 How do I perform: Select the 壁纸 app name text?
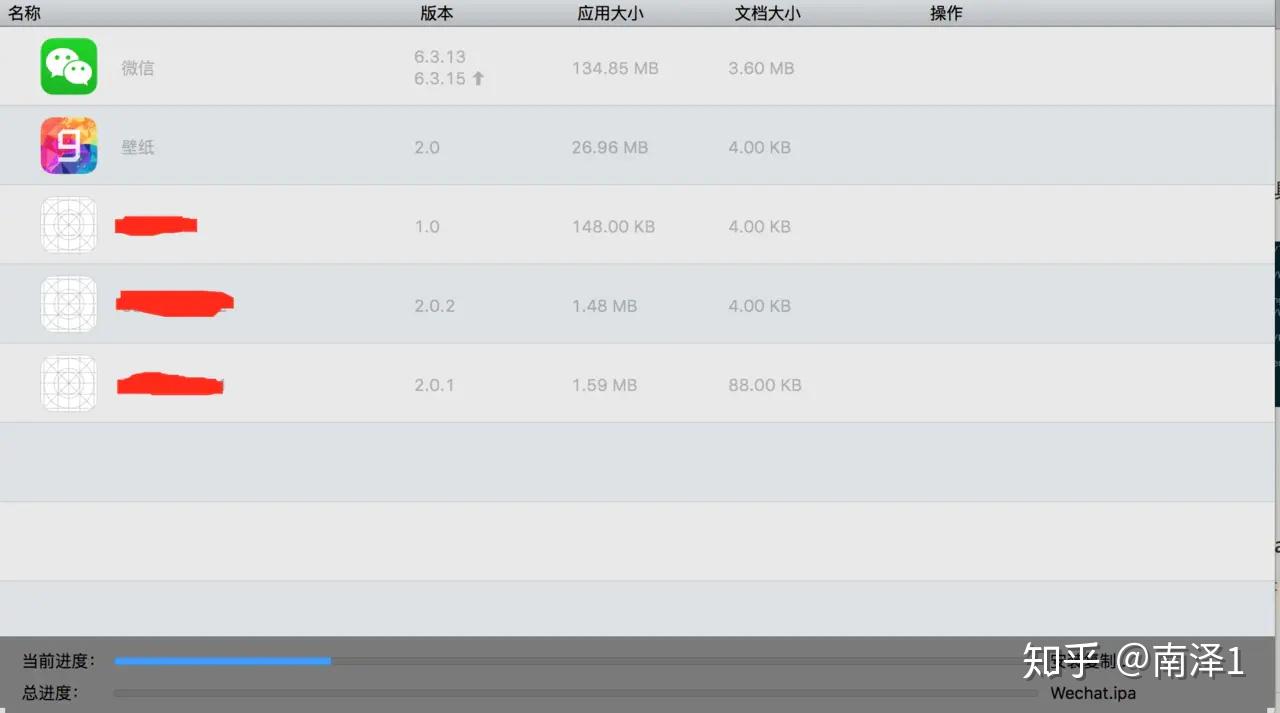coord(138,147)
